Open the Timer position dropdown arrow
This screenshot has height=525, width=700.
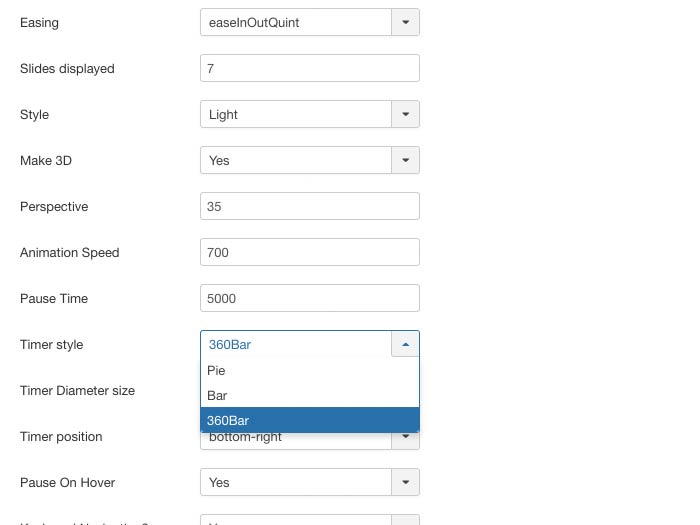coord(405,438)
